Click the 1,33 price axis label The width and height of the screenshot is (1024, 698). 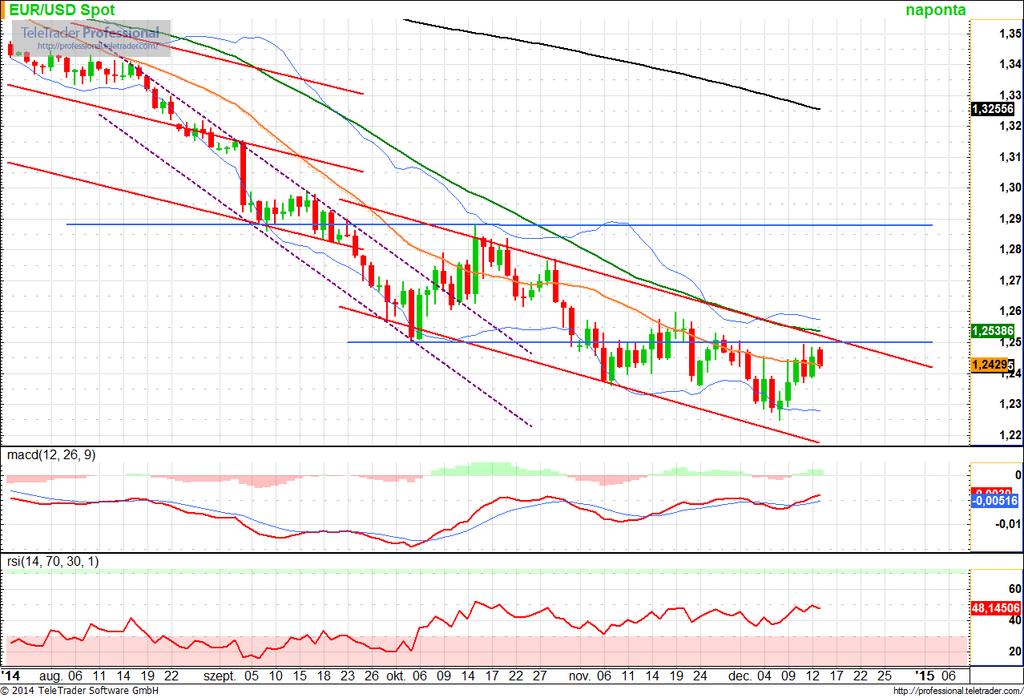pyautogui.click(x=1010, y=95)
